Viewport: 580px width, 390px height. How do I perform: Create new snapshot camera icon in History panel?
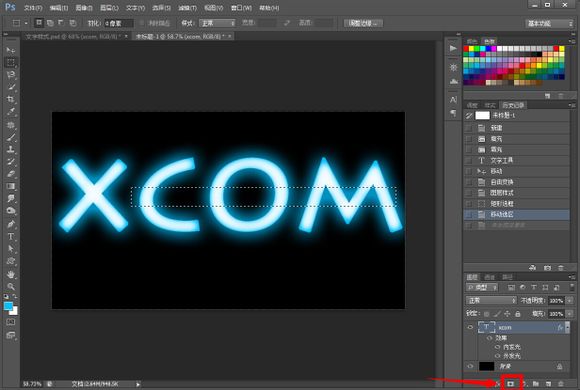(x=547, y=268)
